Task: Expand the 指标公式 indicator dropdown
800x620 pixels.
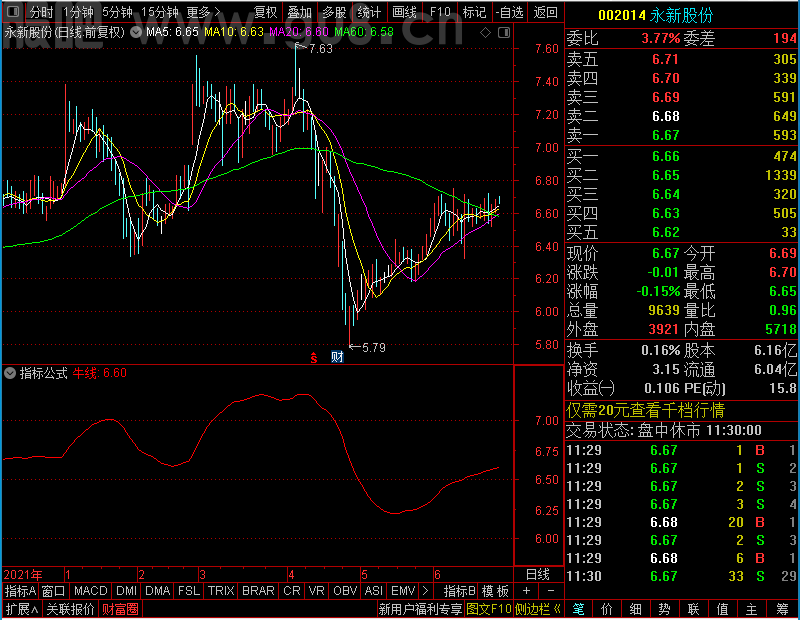Action: [10, 373]
